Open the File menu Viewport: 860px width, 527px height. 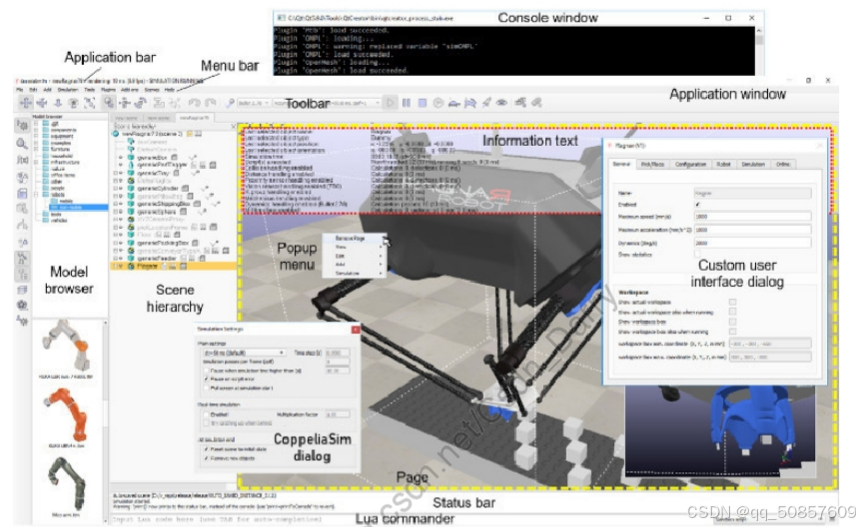coord(20,89)
